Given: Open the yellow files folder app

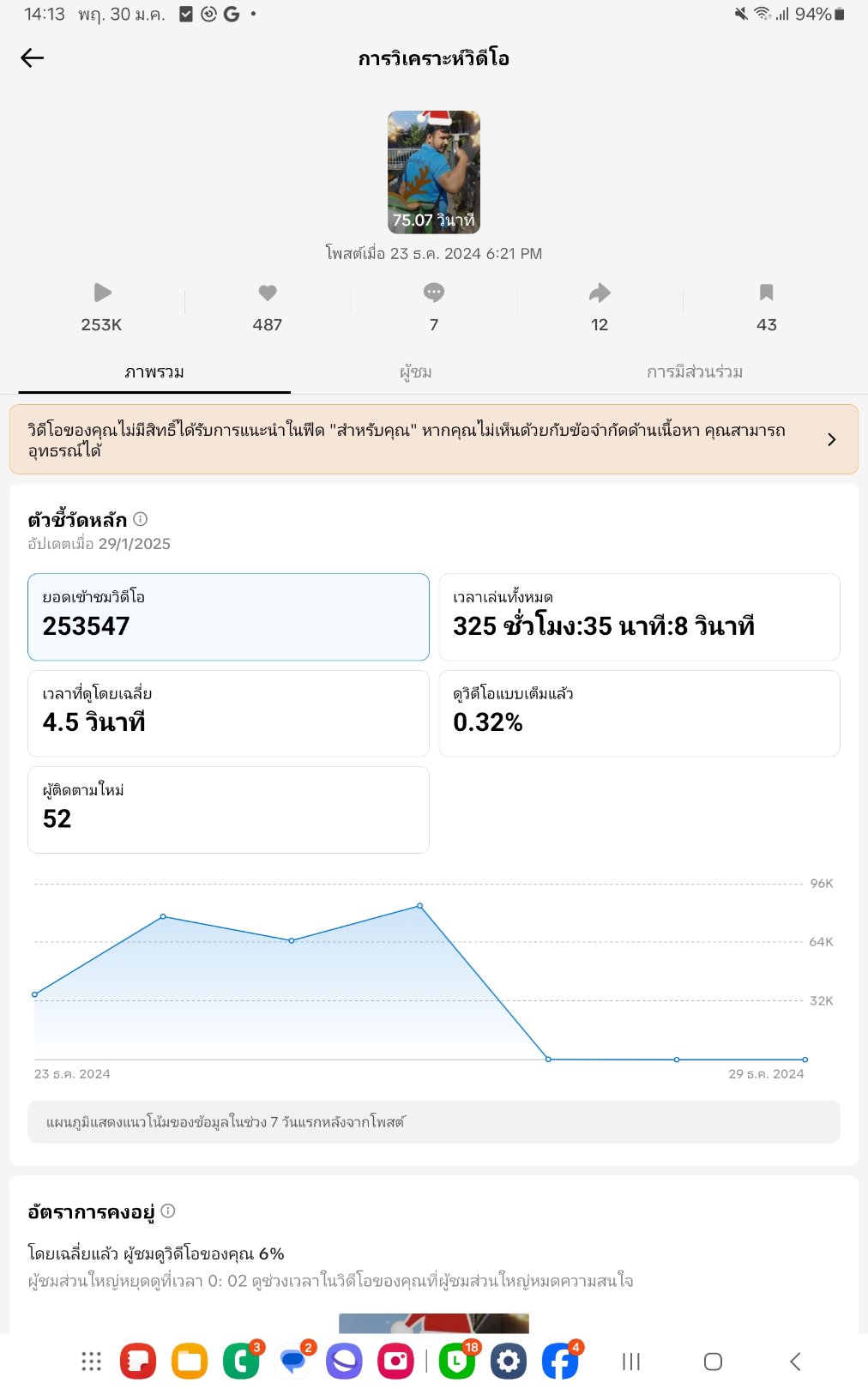Looking at the screenshot, I should tap(190, 1361).
